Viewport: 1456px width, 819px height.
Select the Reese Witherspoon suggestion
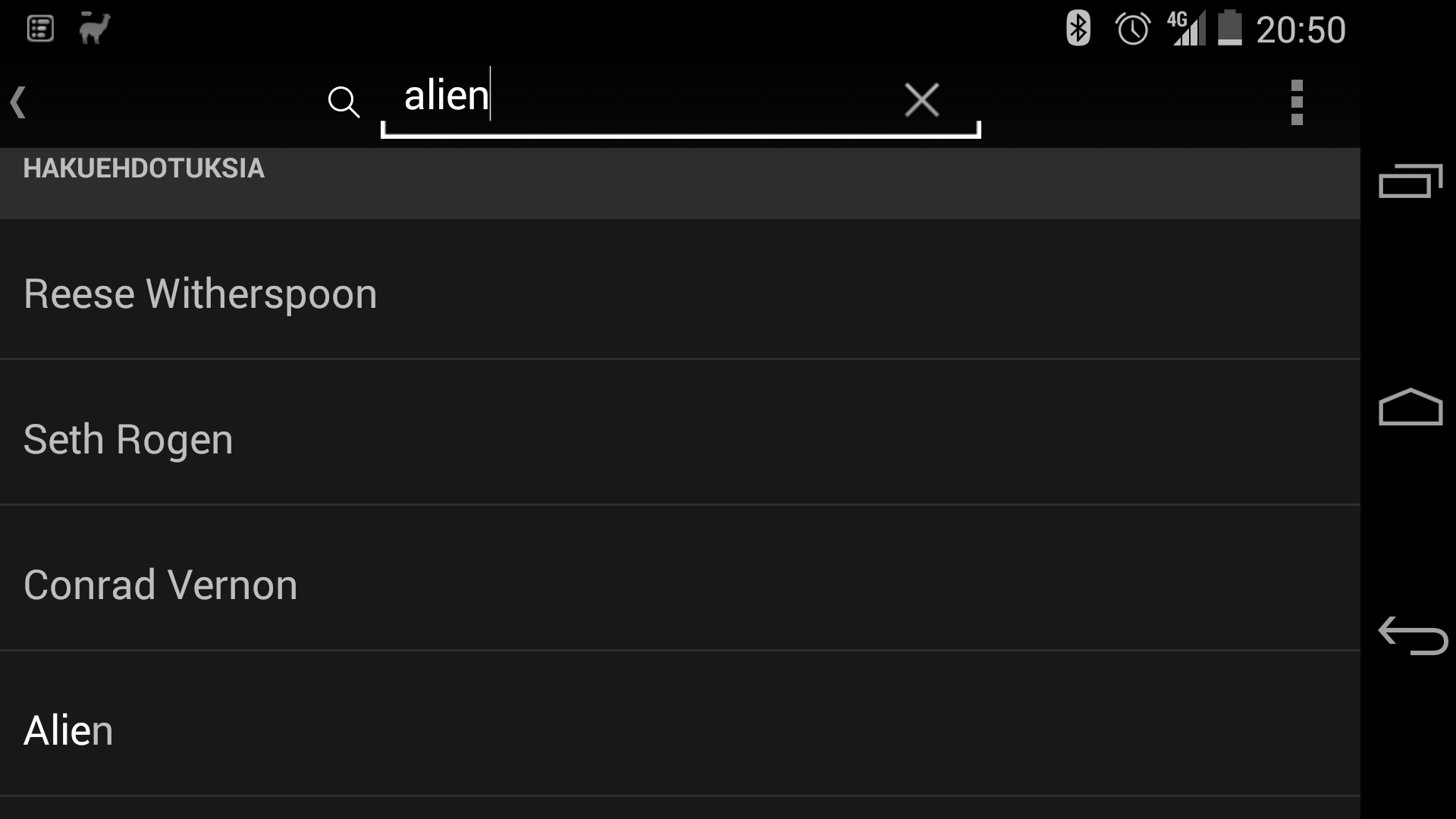(200, 293)
